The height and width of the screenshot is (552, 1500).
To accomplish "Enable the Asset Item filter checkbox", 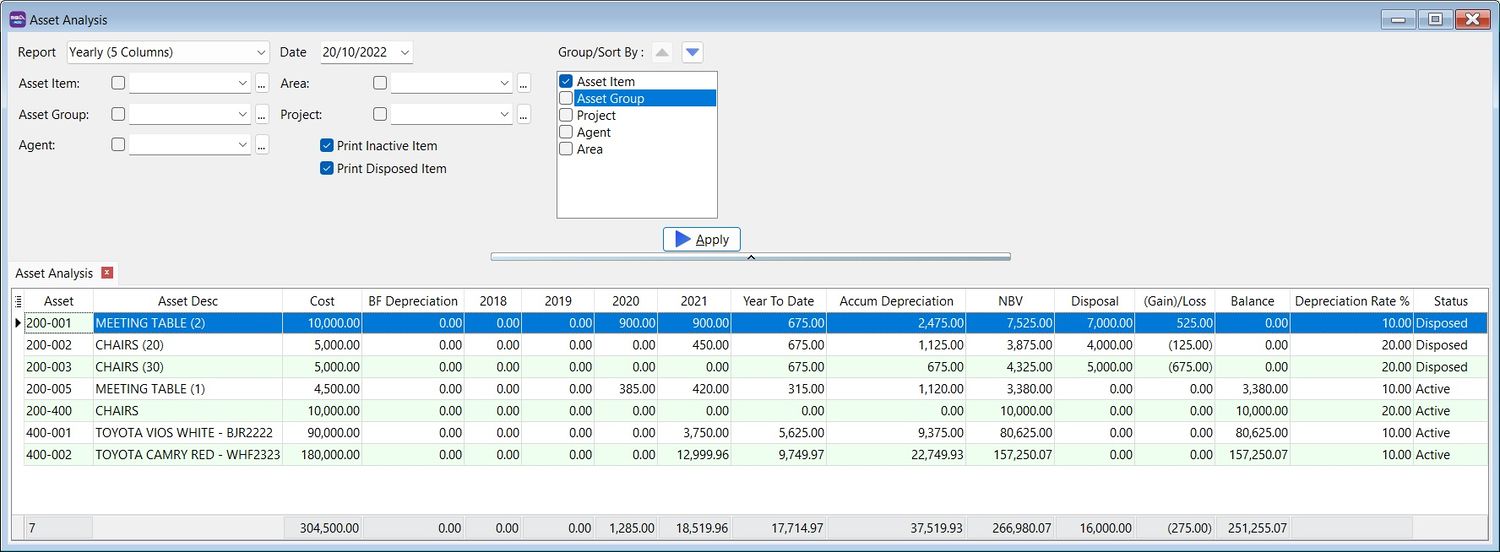I will tap(118, 84).
